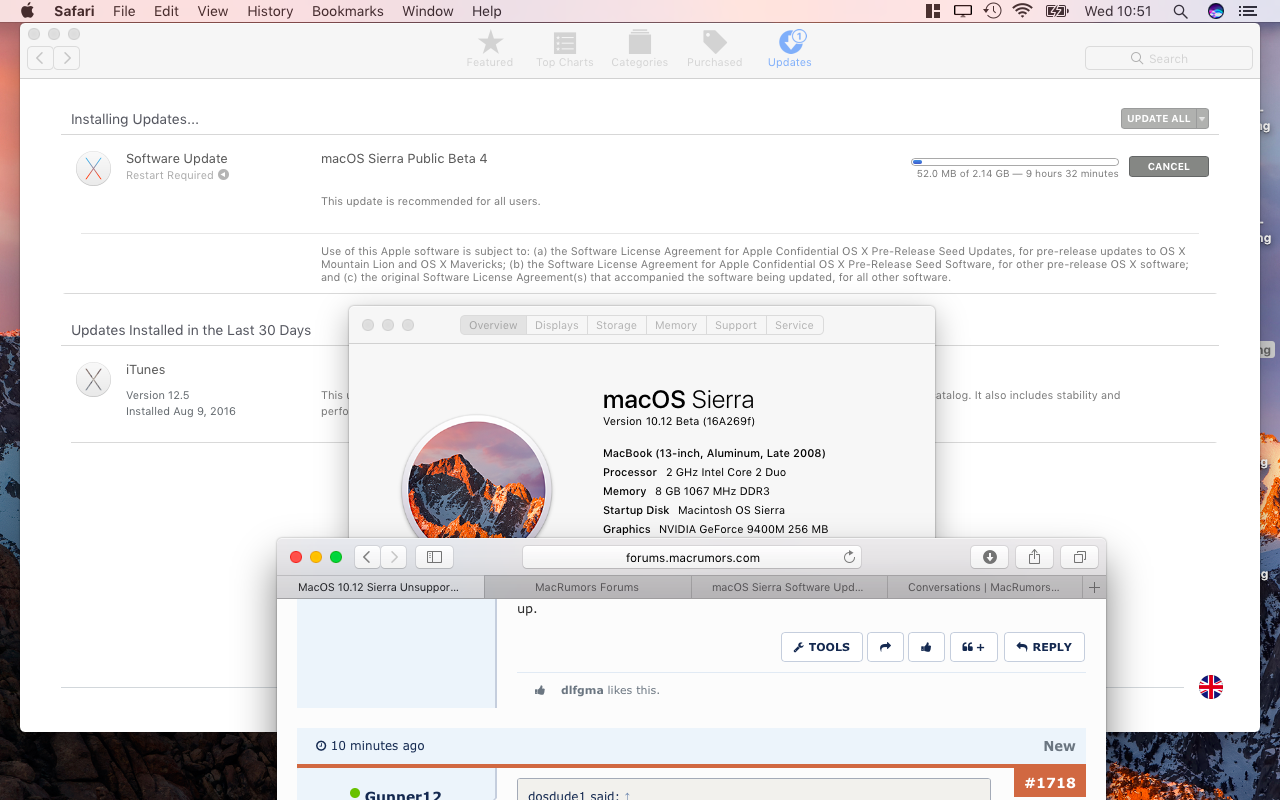Open the Safari share button
The height and width of the screenshot is (800, 1280).
click(1034, 557)
